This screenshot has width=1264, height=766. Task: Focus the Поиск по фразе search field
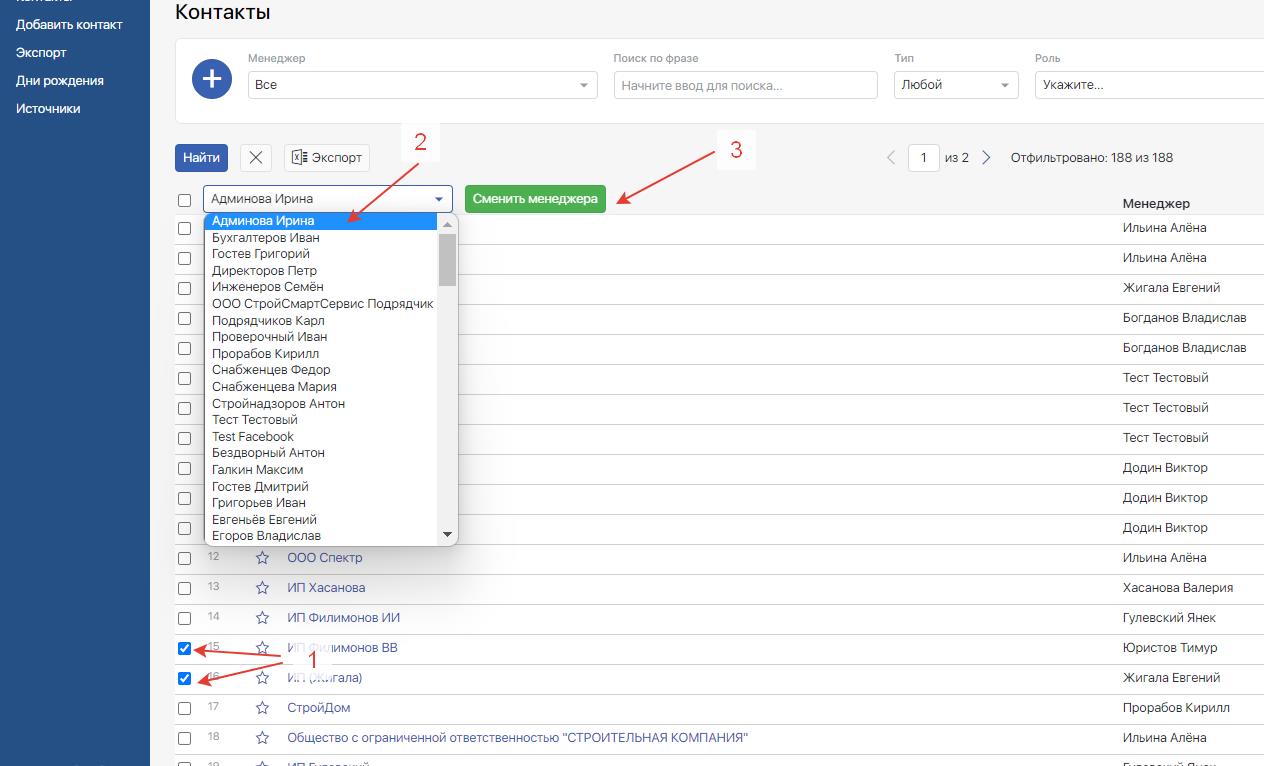pos(745,85)
